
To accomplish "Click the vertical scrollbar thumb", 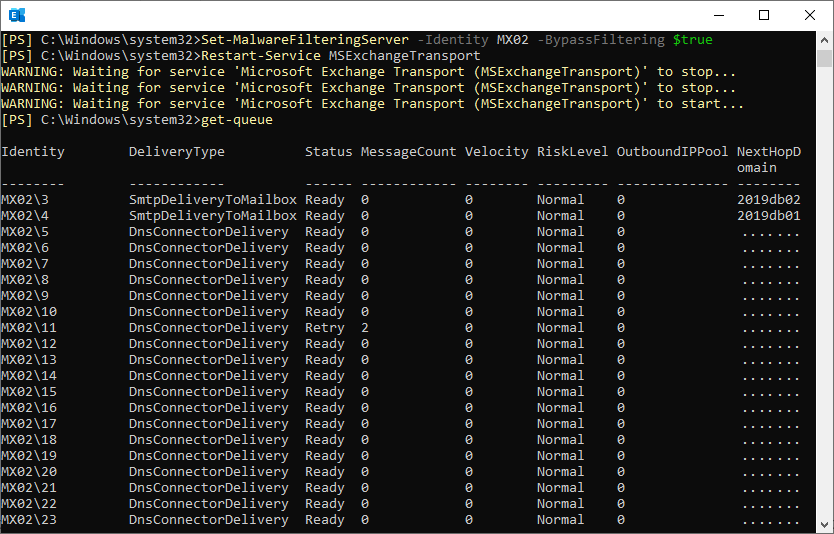I will (x=824, y=59).
